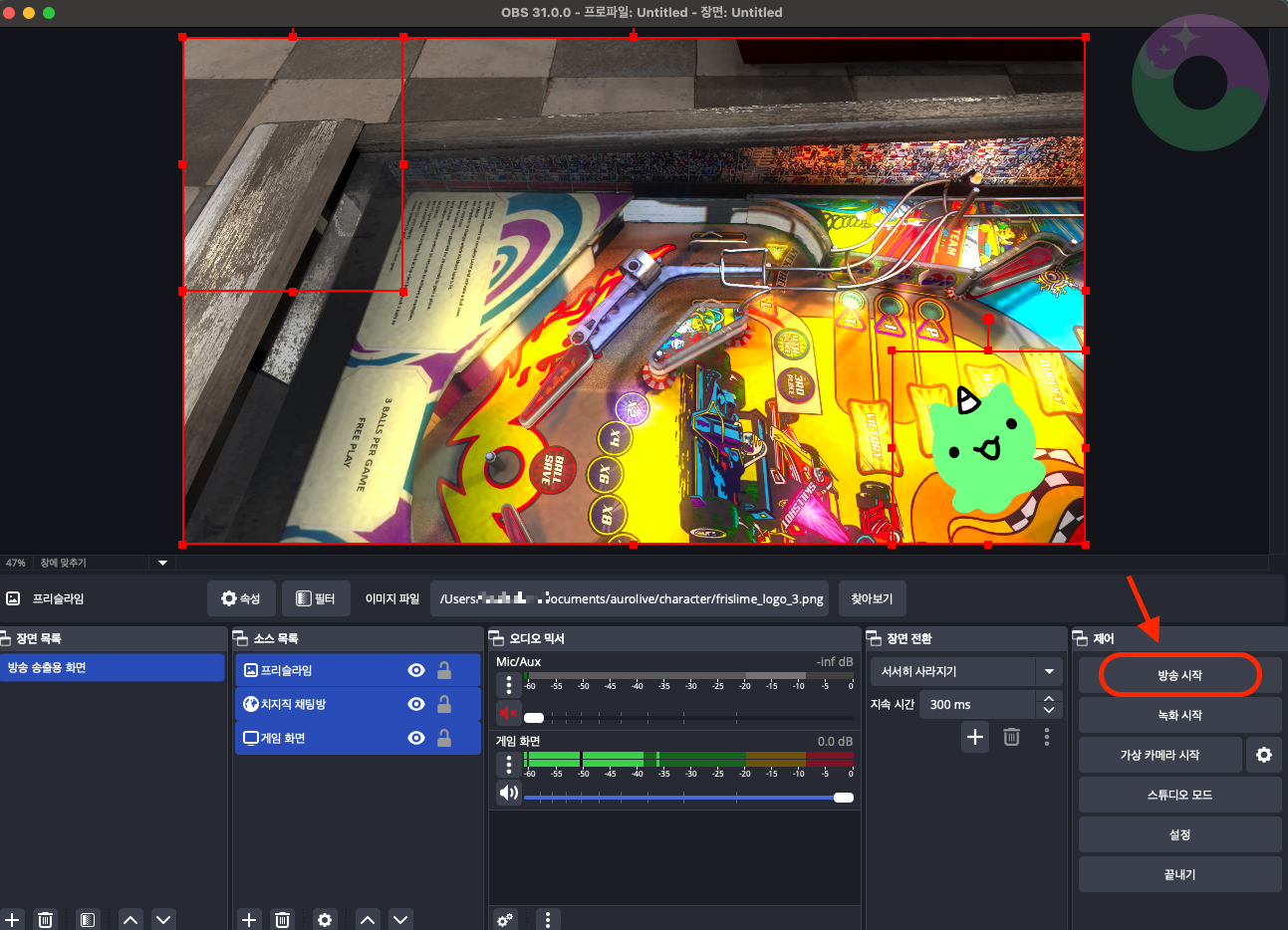This screenshot has width=1288, height=930.
Task: Move scene up with the arrow in 장면 목록
Action: pos(130,919)
